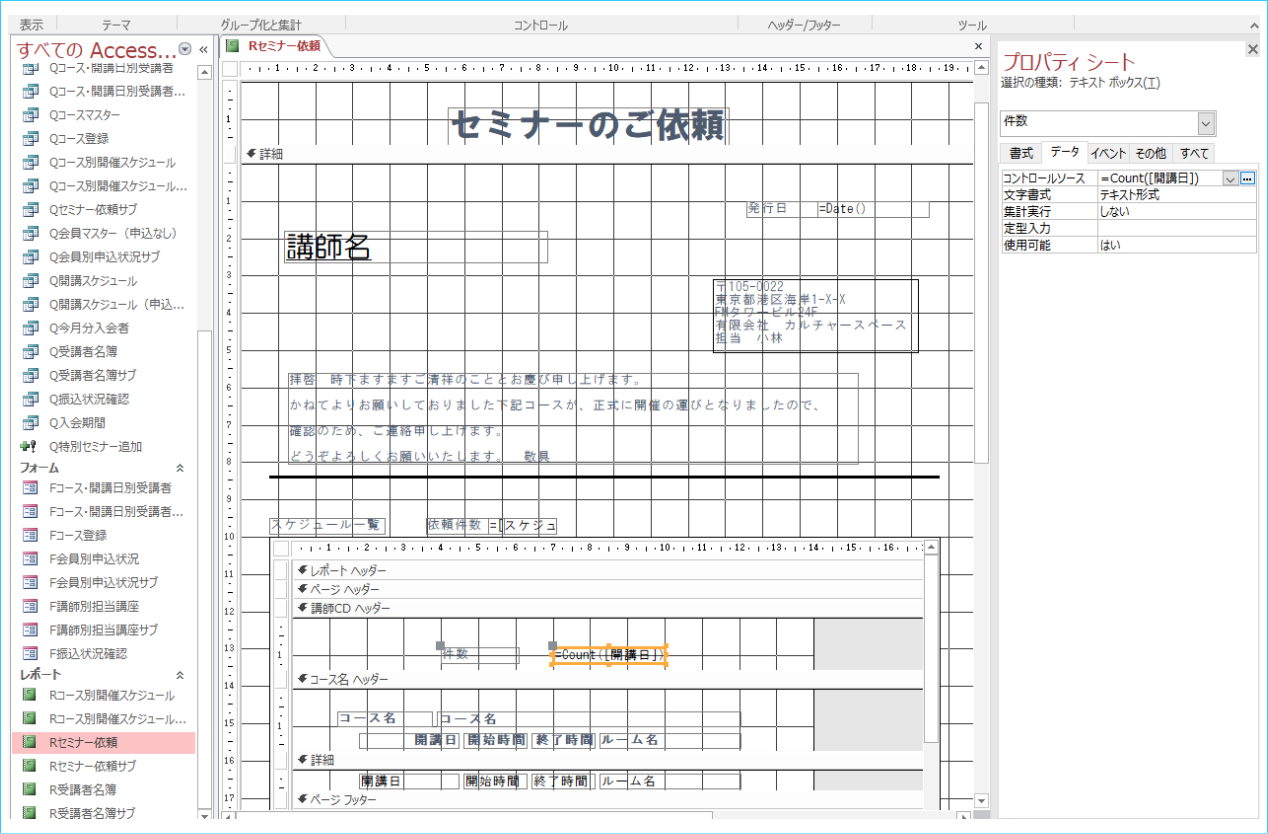Image resolution: width=1268 pixels, height=834 pixels.
Task: Open the navigation pane category menu
Action: 185,50
